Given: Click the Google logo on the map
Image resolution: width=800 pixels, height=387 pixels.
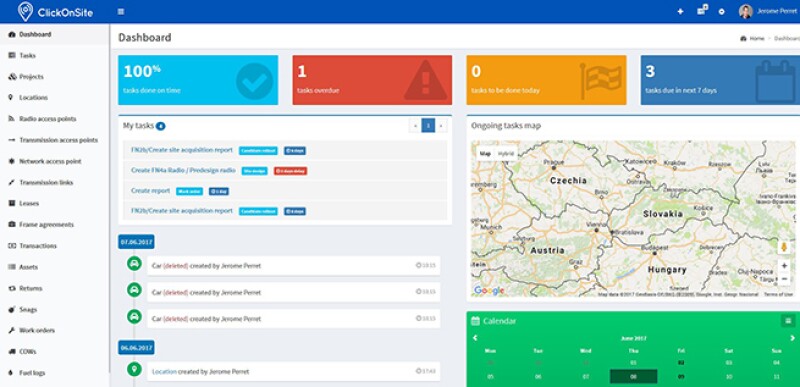Looking at the screenshot, I should [489, 290].
